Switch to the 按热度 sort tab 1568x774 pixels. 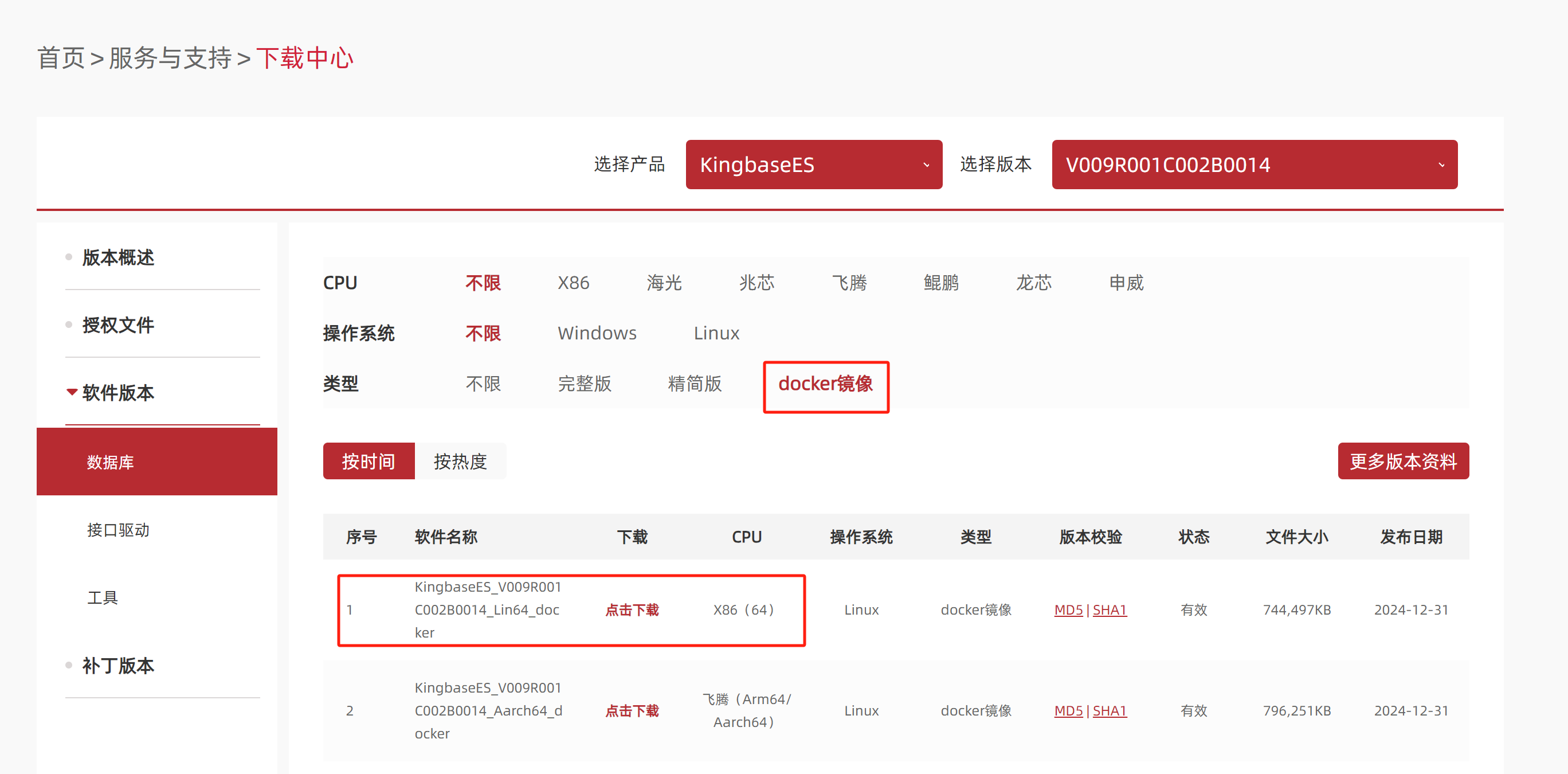460,462
